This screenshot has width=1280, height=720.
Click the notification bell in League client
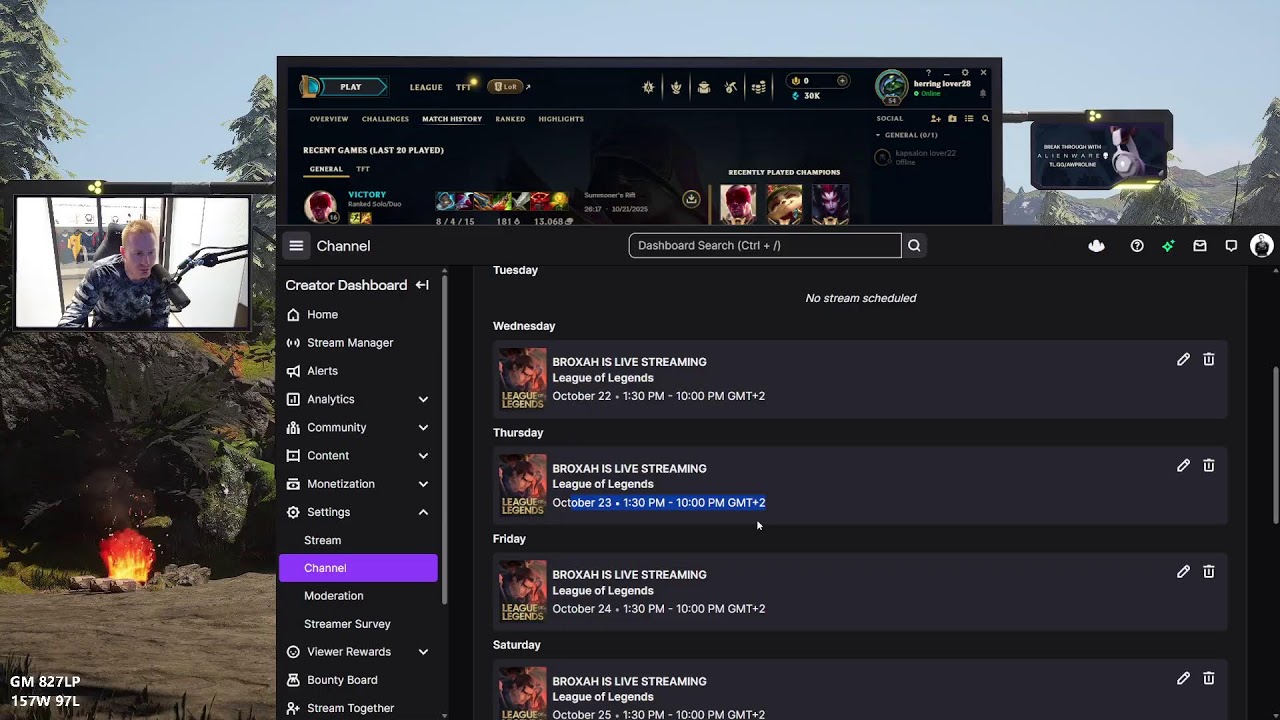983,93
